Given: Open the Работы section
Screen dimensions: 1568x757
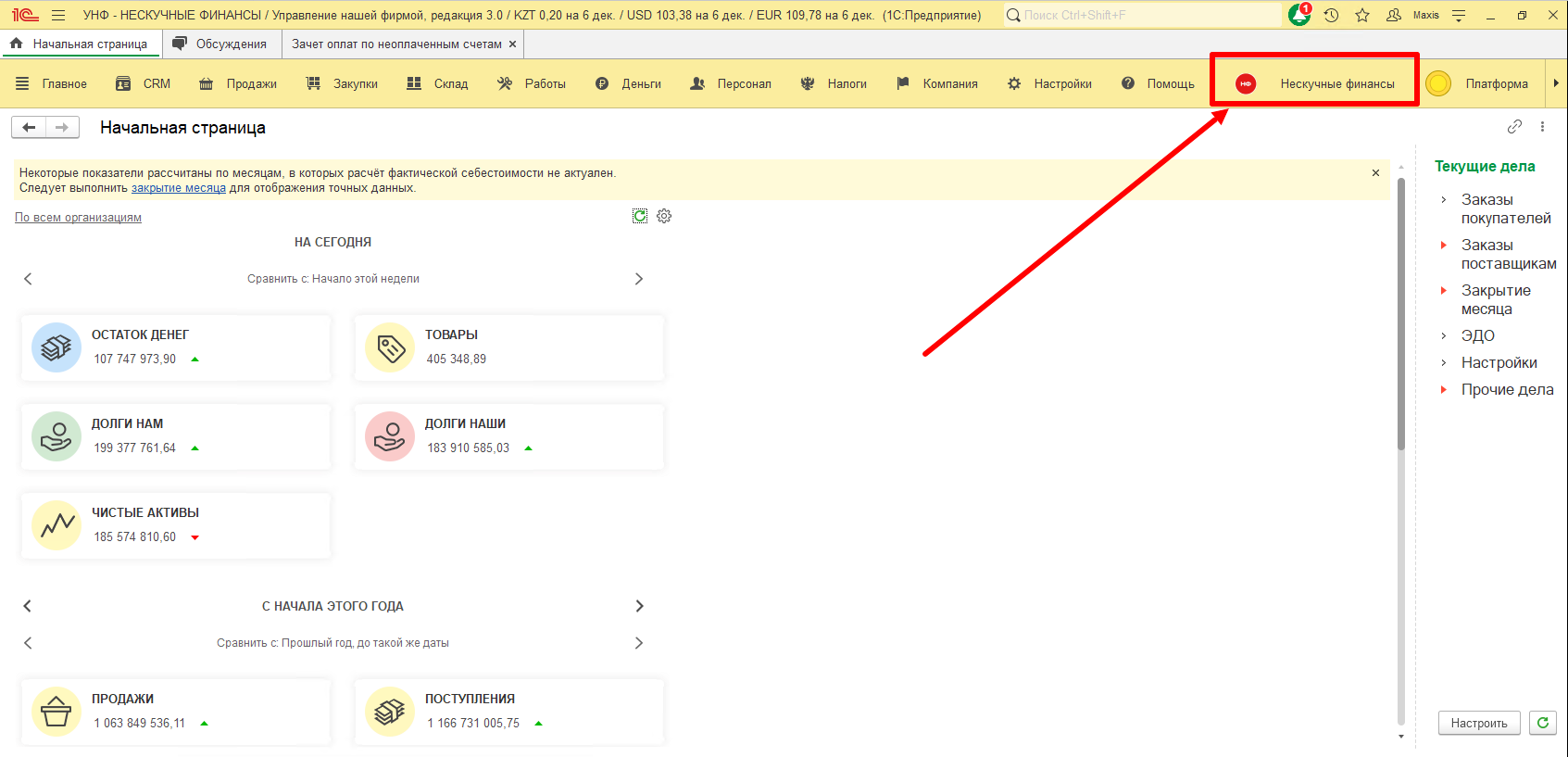Looking at the screenshot, I should 532,83.
